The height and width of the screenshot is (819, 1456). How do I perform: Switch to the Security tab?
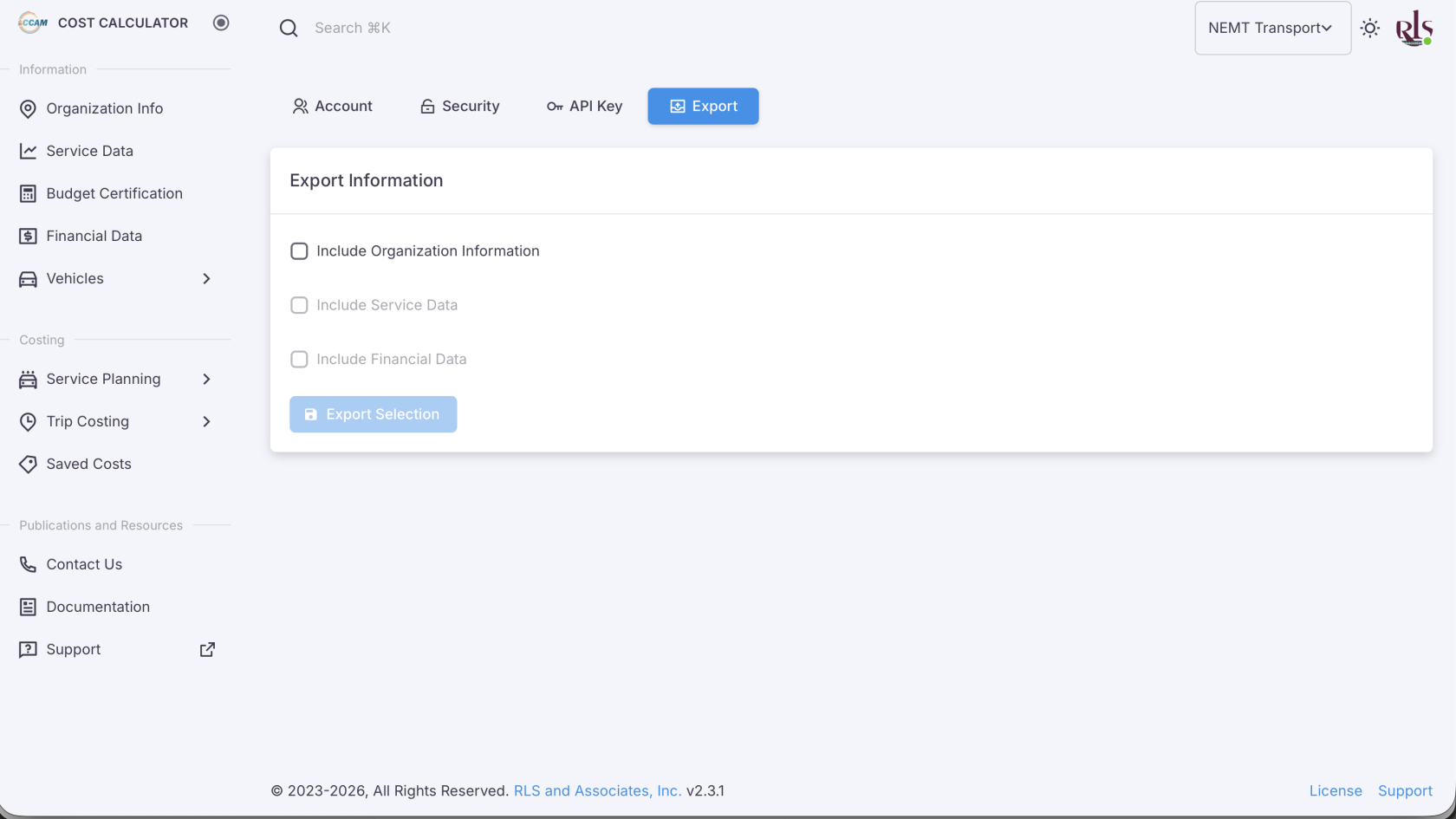(459, 106)
